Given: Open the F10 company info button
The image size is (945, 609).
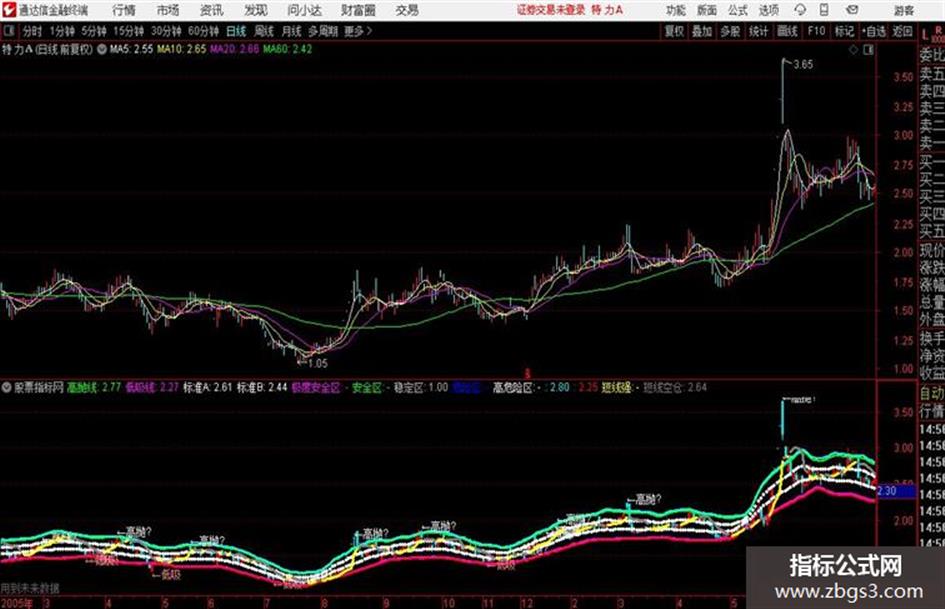Looking at the screenshot, I should click(x=817, y=31).
